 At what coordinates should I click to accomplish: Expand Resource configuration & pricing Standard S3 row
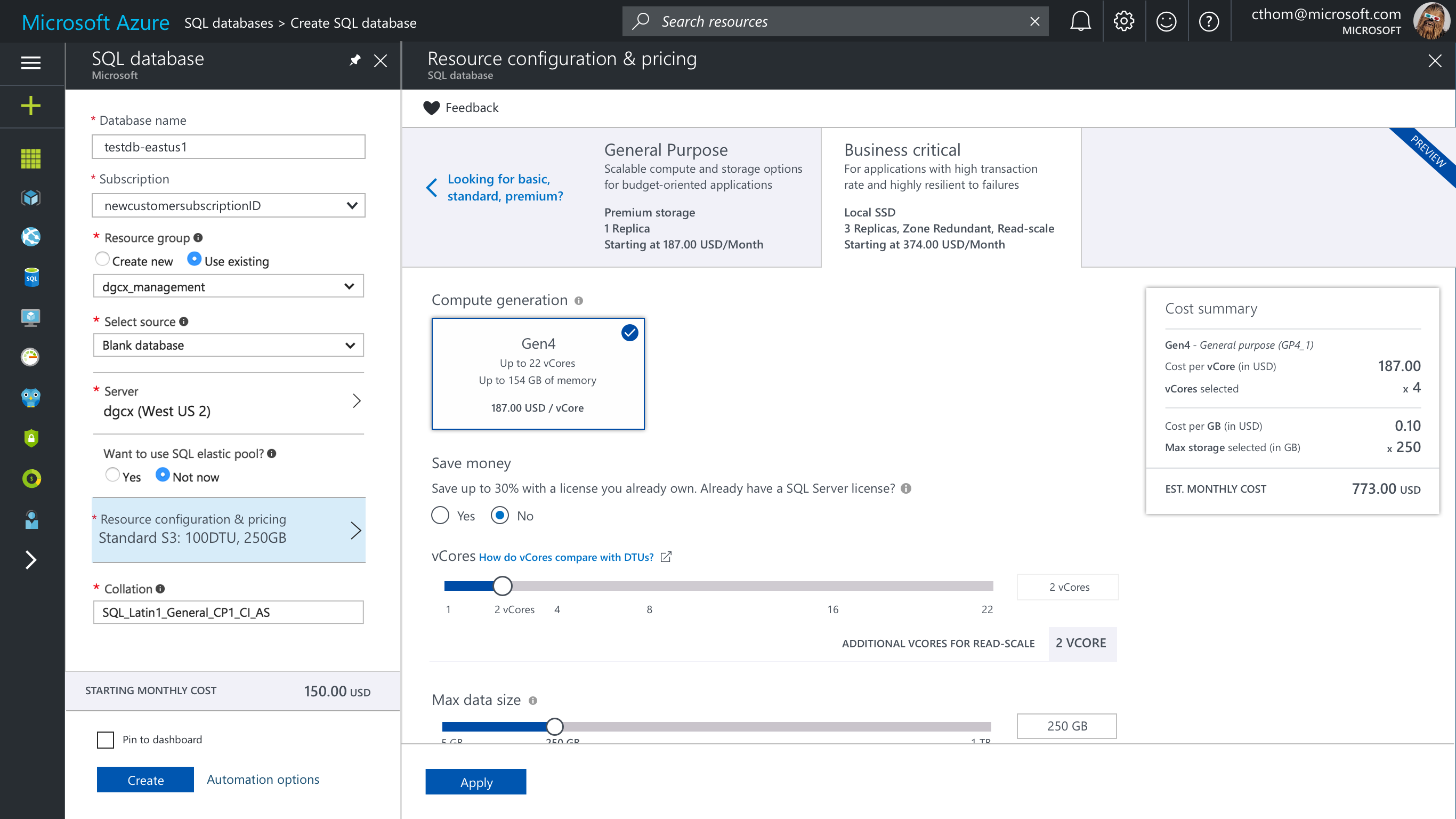228,530
